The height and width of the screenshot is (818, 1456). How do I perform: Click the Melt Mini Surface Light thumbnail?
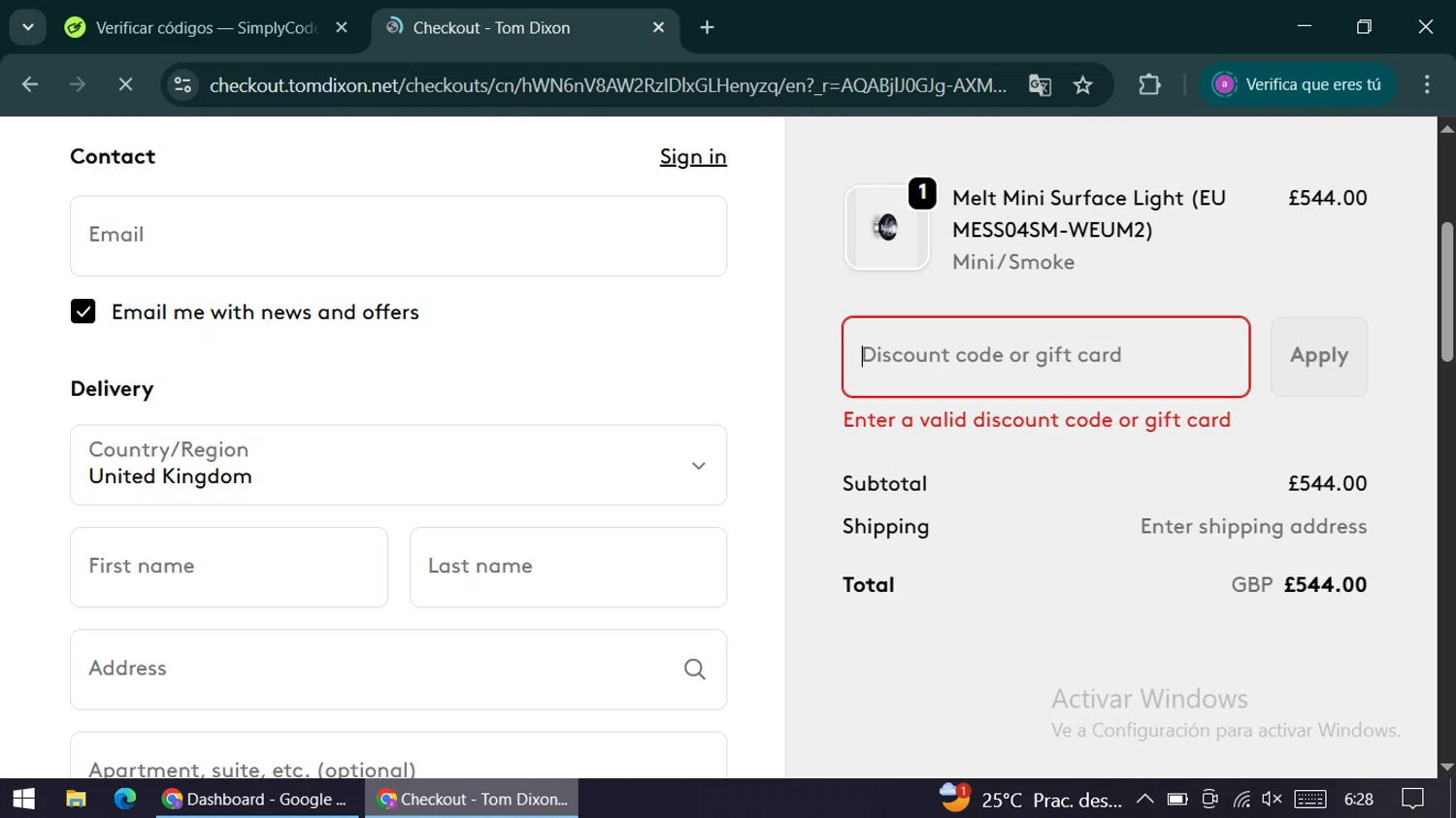coord(887,228)
